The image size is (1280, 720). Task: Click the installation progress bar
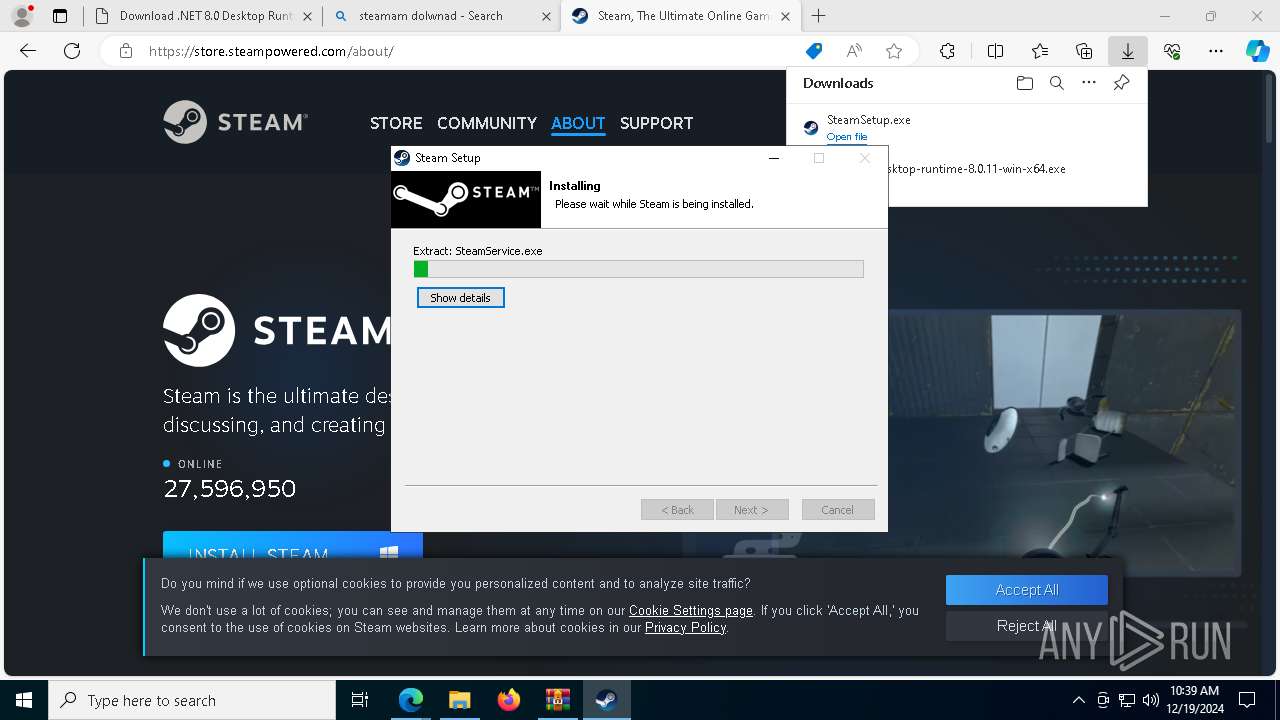click(639, 269)
